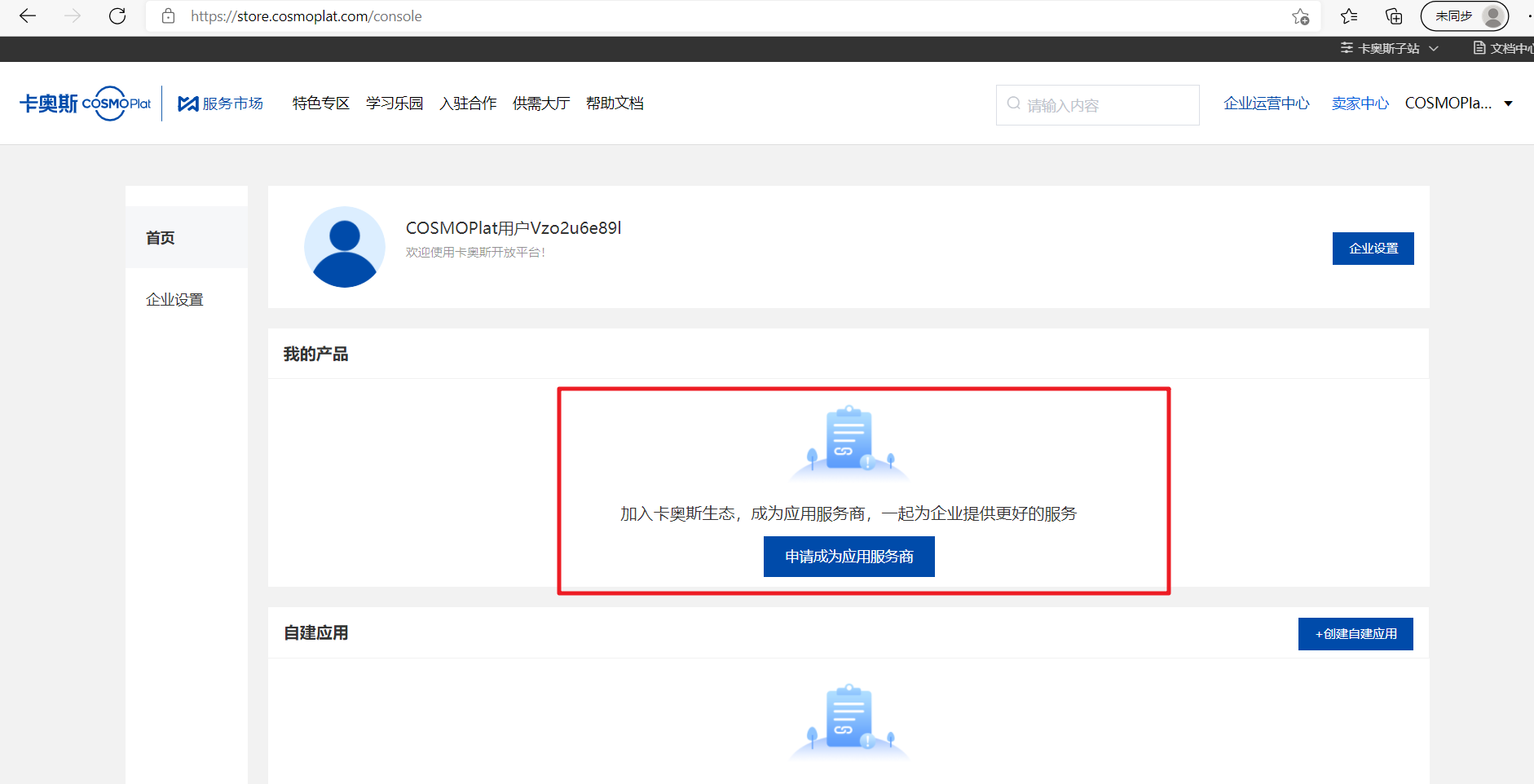Click the 自建应用 clipboard illustration
The image size is (1534, 784).
(x=849, y=720)
